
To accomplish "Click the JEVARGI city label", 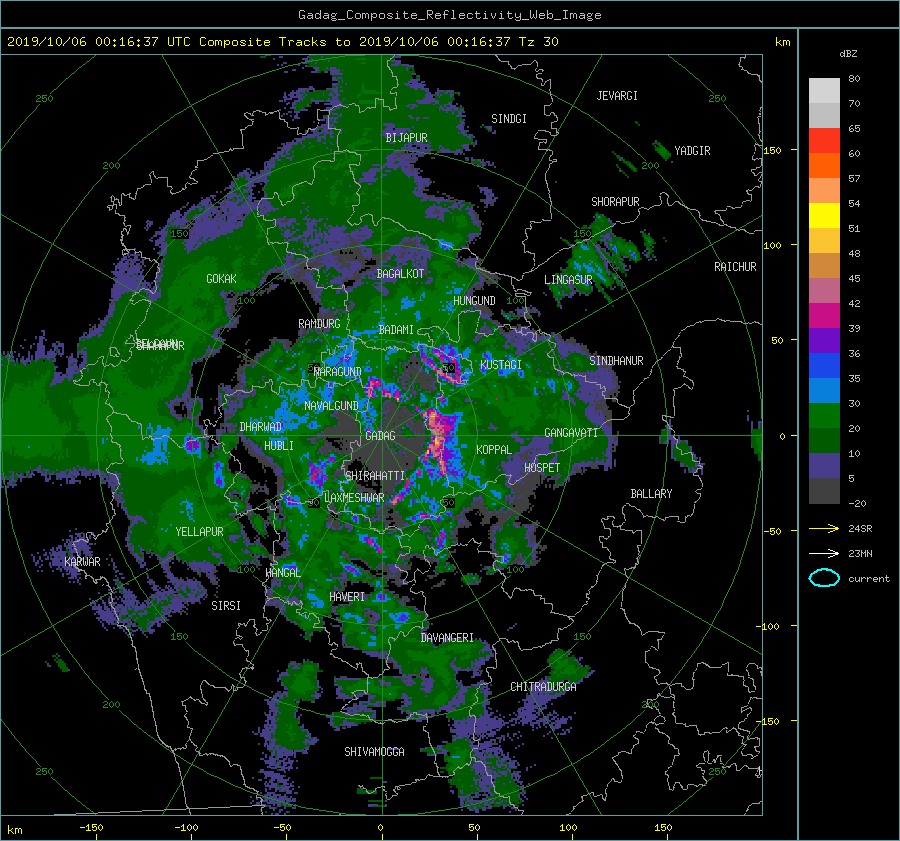I will (x=617, y=96).
